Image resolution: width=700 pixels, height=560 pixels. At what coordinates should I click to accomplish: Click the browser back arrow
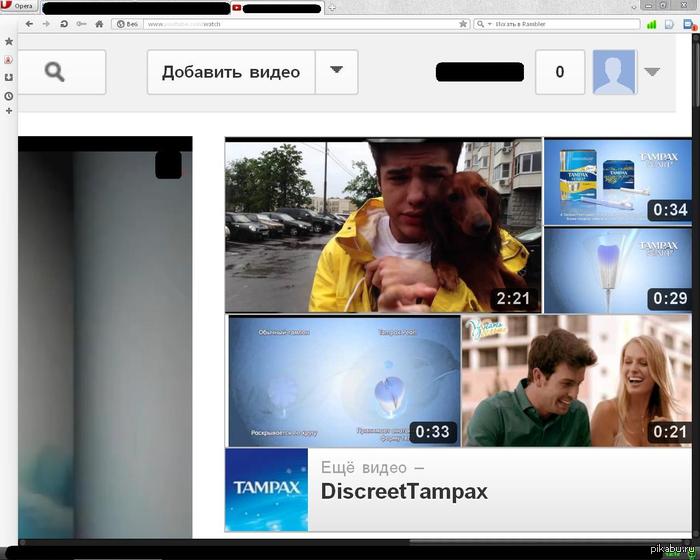29,23
